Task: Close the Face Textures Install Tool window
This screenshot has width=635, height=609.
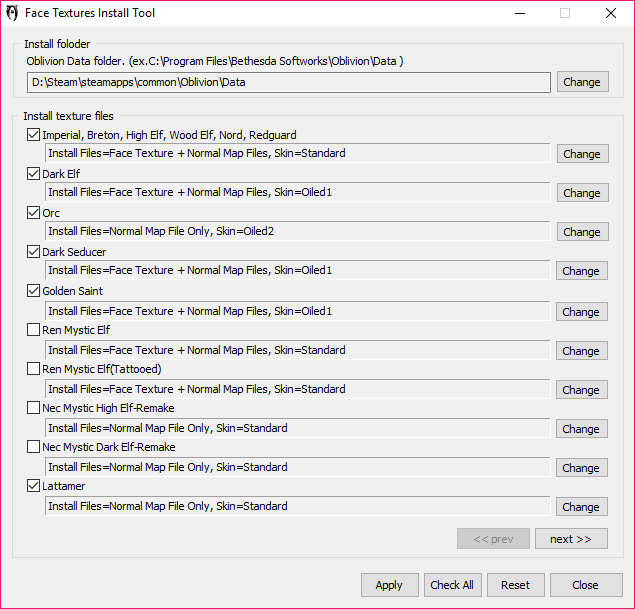Action: (x=610, y=14)
